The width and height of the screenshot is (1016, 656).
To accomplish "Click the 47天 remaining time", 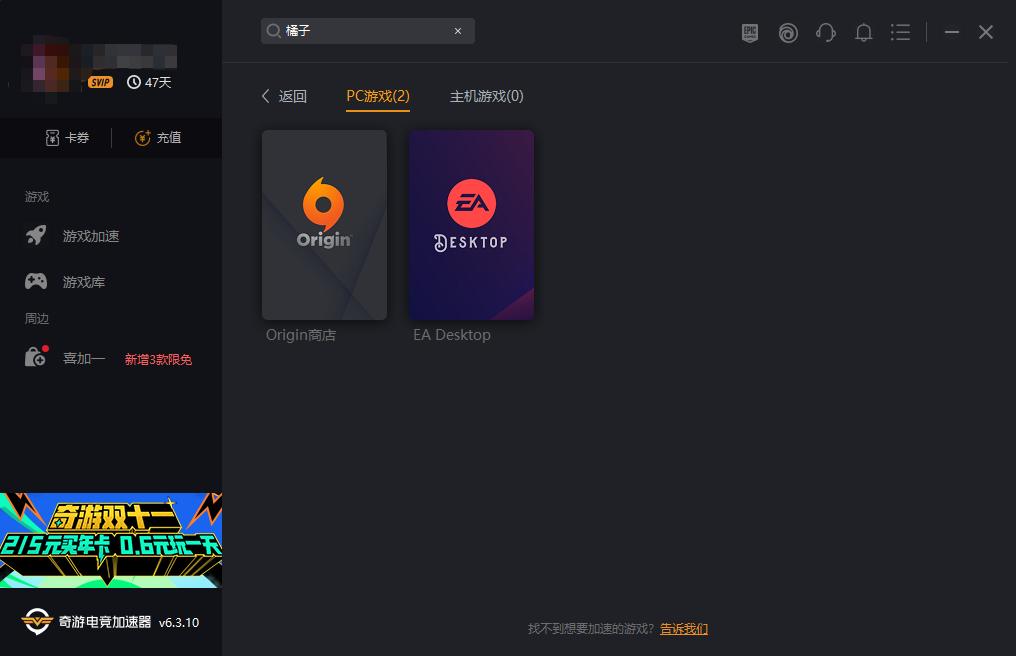I will click(149, 82).
